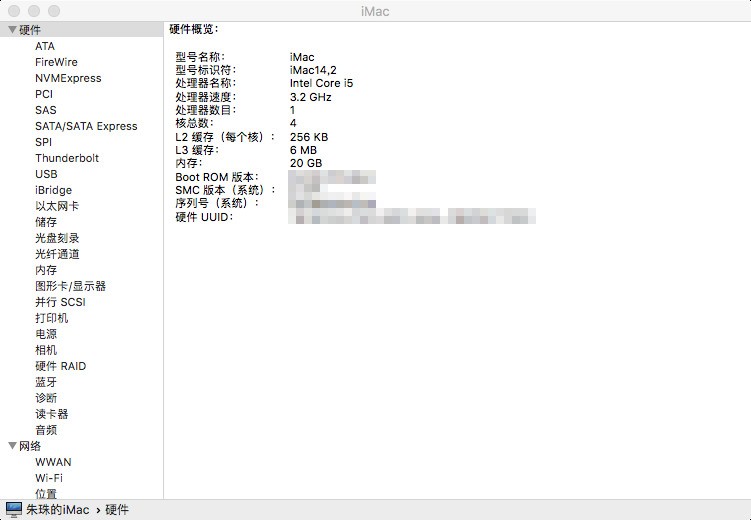The image size is (751, 520).
Task: Open SPI in the sidebar
Action: click(x=43, y=142)
